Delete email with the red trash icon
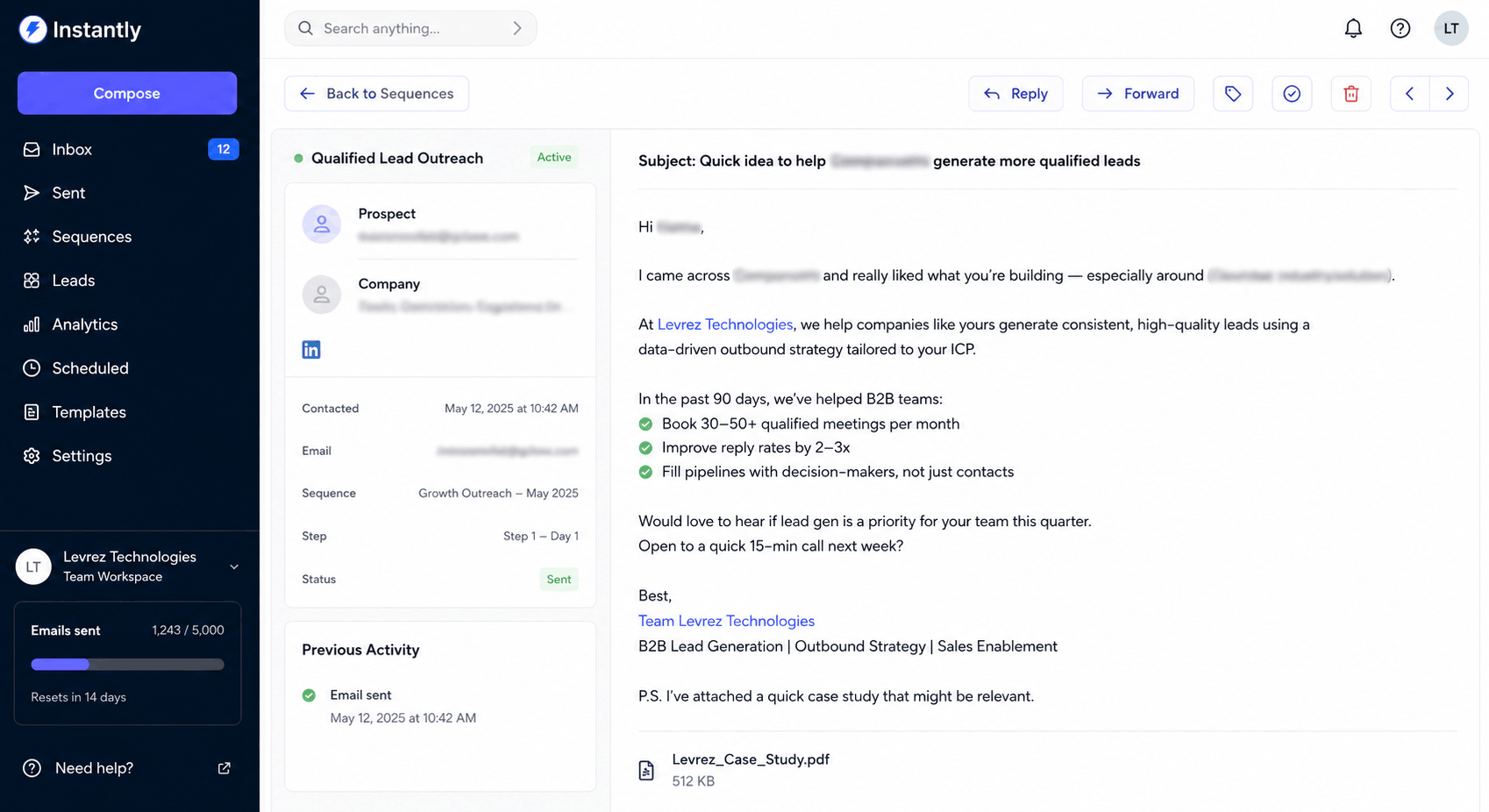Image resolution: width=1489 pixels, height=812 pixels. (x=1351, y=94)
